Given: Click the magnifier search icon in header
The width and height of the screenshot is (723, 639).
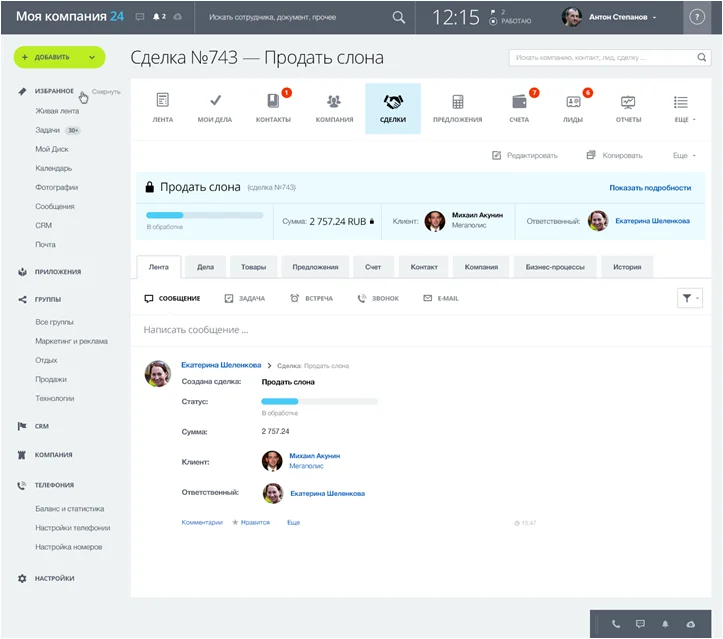Looking at the screenshot, I should [x=399, y=17].
